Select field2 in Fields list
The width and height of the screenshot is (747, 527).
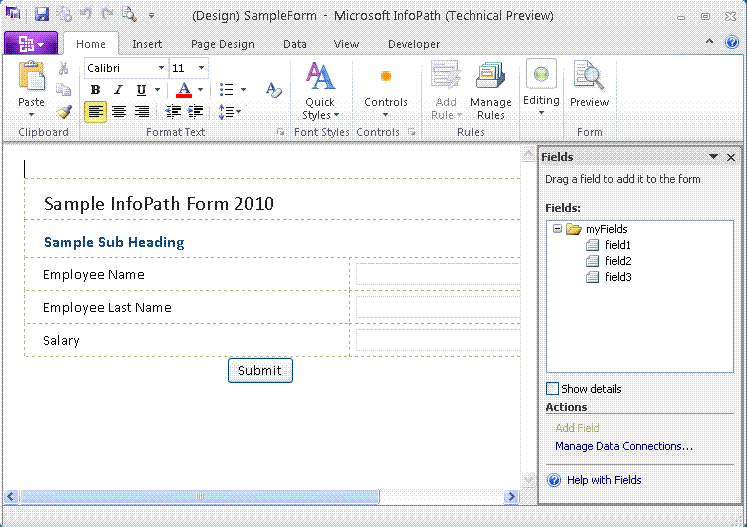tap(618, 261)
